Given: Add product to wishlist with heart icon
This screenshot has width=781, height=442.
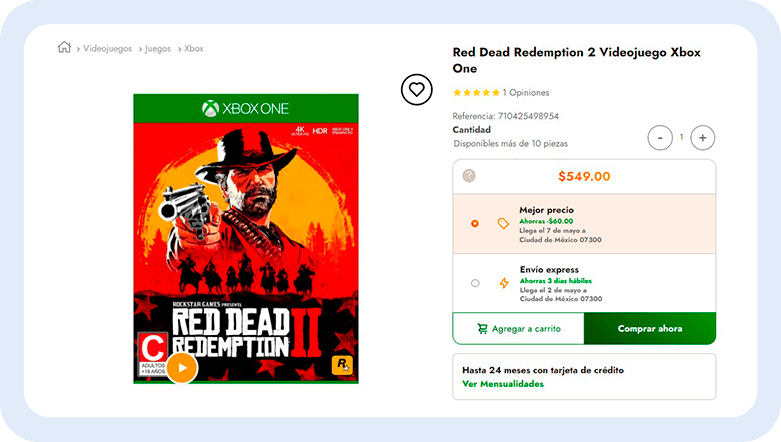Looking at the screenshot, I should (x=417, y=90).
